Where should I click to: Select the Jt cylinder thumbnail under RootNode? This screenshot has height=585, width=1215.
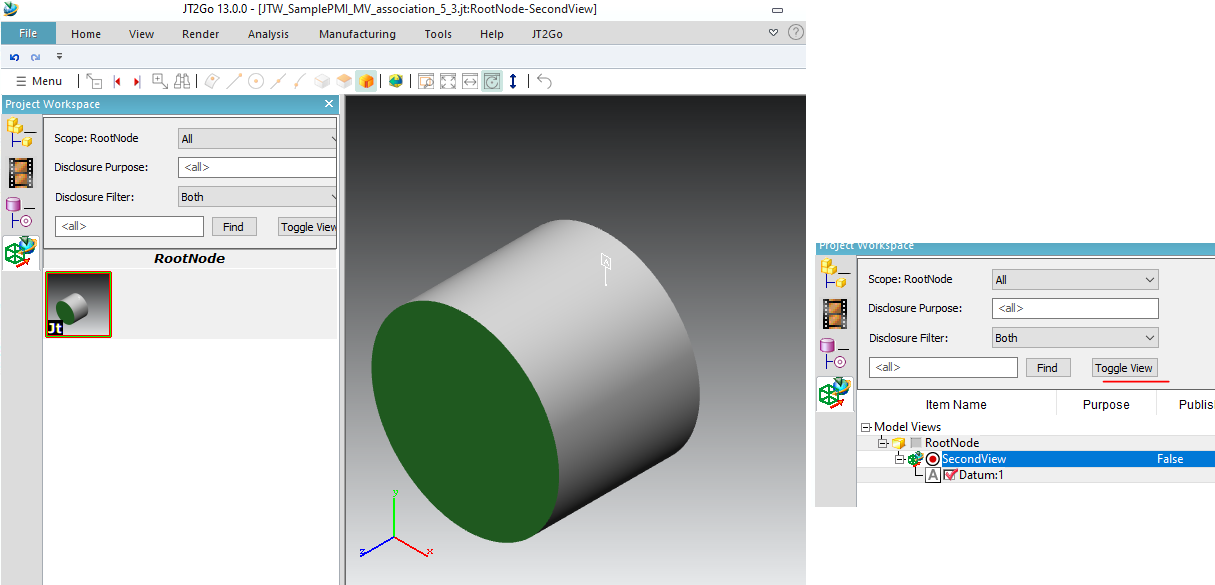(78, 304)
